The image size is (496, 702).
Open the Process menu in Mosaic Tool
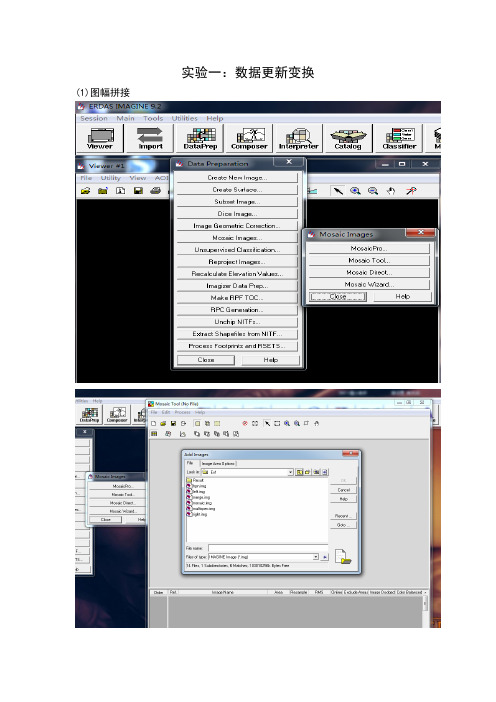click(183, 412)
